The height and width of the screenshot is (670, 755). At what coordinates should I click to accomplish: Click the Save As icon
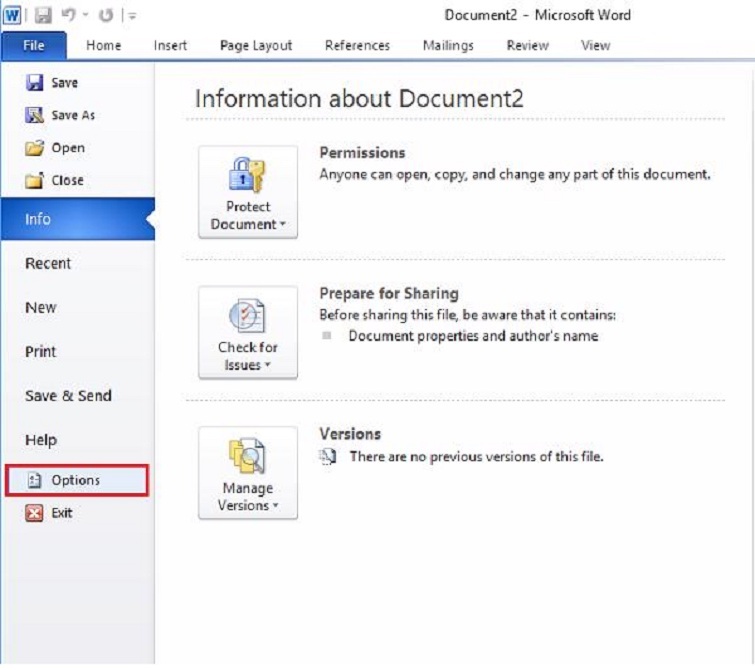coord(35,115)
